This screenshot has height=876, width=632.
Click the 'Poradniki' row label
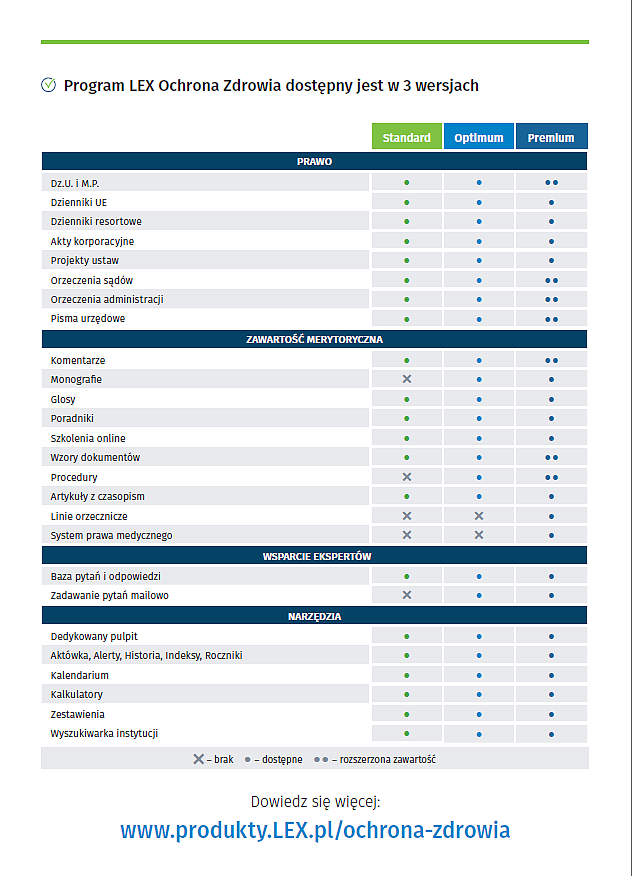click(72, 418)
